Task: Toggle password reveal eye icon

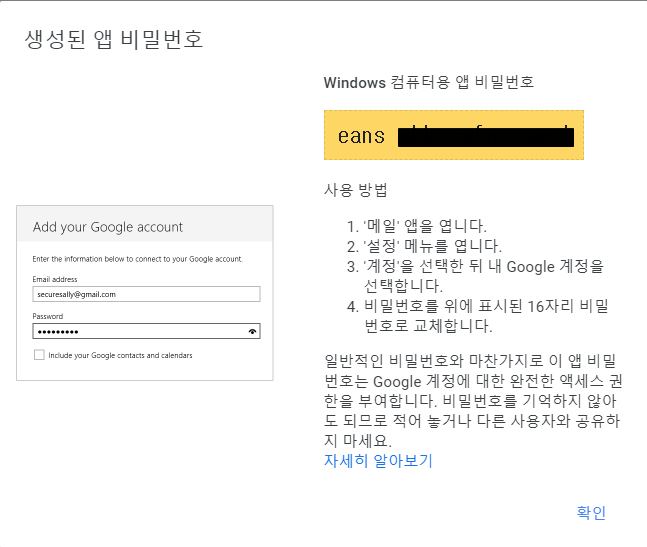Action: click(252, 331)
